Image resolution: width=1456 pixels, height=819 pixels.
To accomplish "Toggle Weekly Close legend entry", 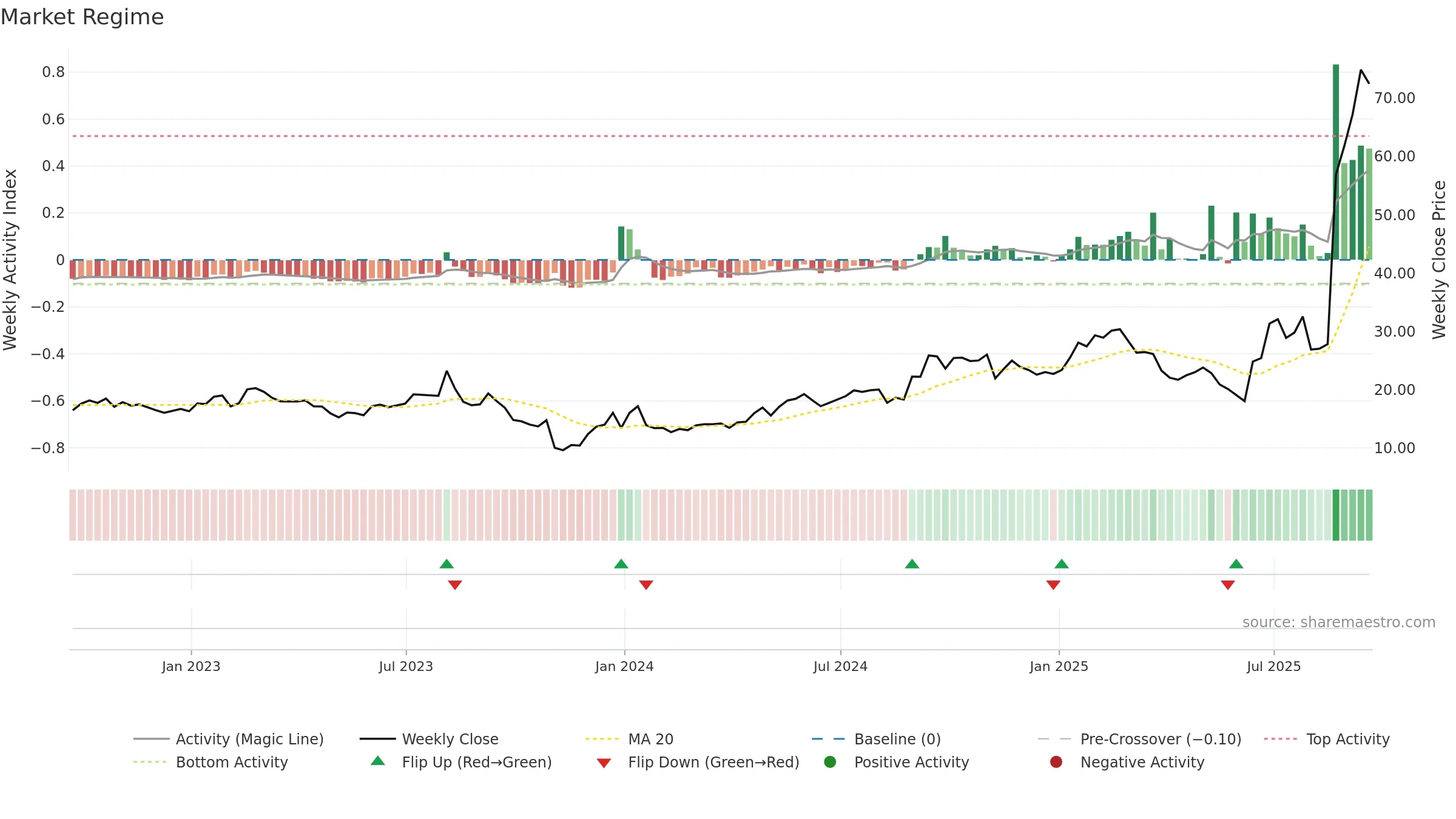I will tap(429, 739).
